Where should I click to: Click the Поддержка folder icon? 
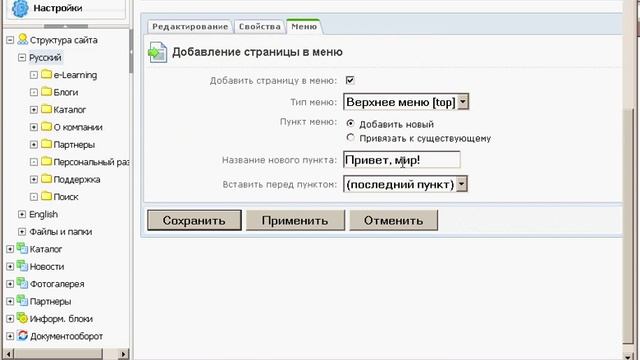(47, 179)
